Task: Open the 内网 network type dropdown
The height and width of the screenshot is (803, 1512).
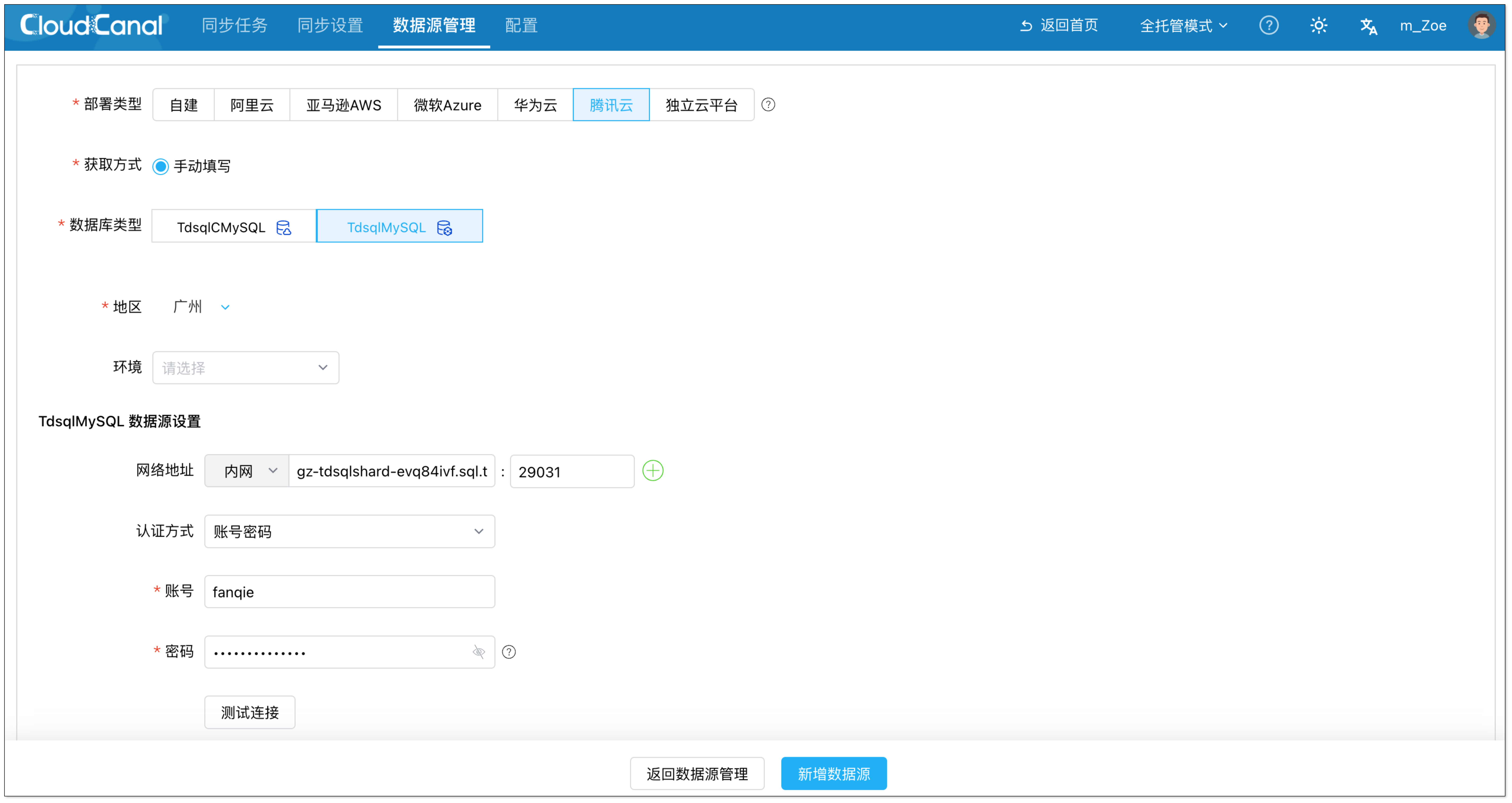Action: (247, 471)
